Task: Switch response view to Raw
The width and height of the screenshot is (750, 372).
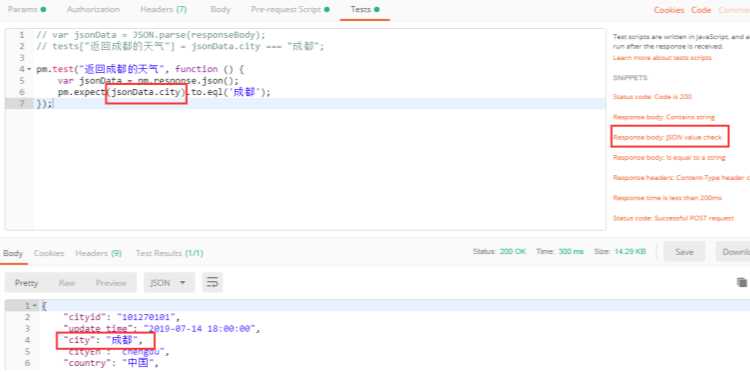Action: pyautogui.click(x=66, y=283)
